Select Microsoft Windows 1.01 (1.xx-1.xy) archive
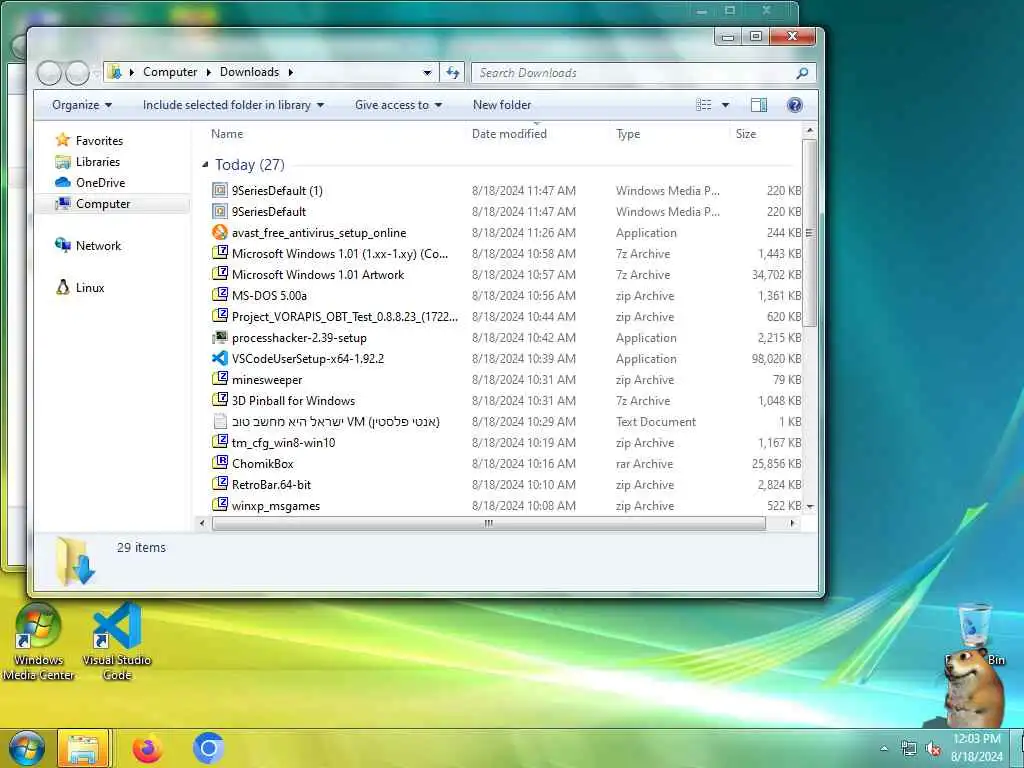This screenshot has height=768, width=1024. [340, 254]
